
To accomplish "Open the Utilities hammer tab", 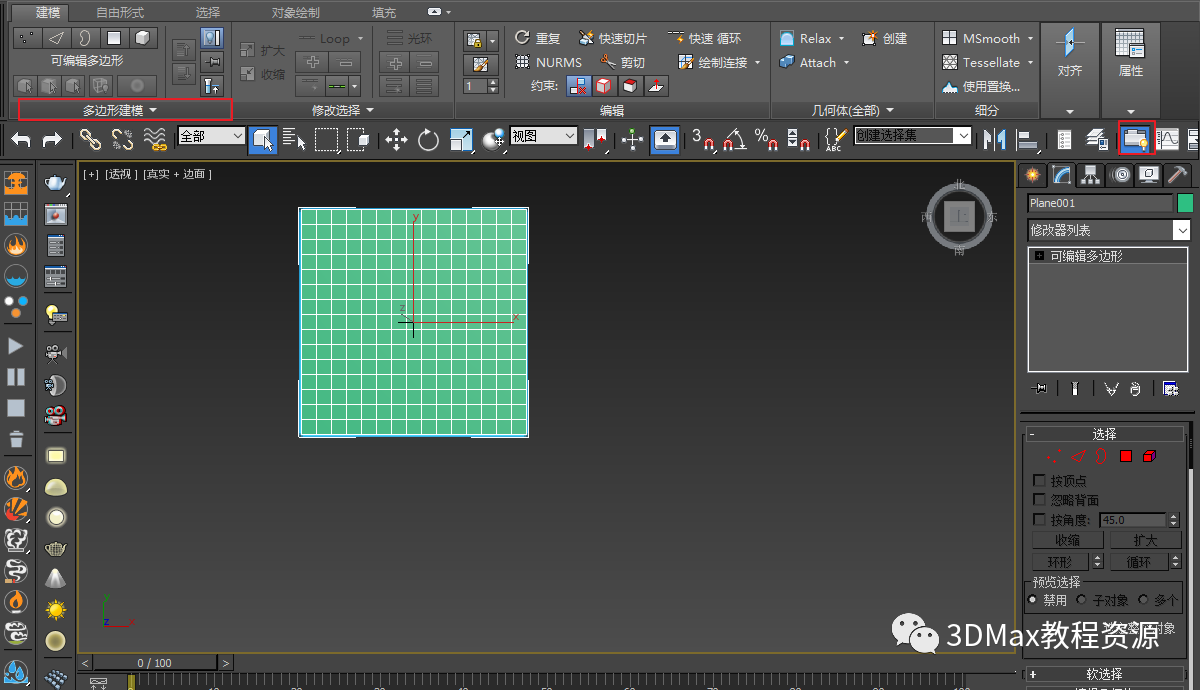I will pos(1178,175).
